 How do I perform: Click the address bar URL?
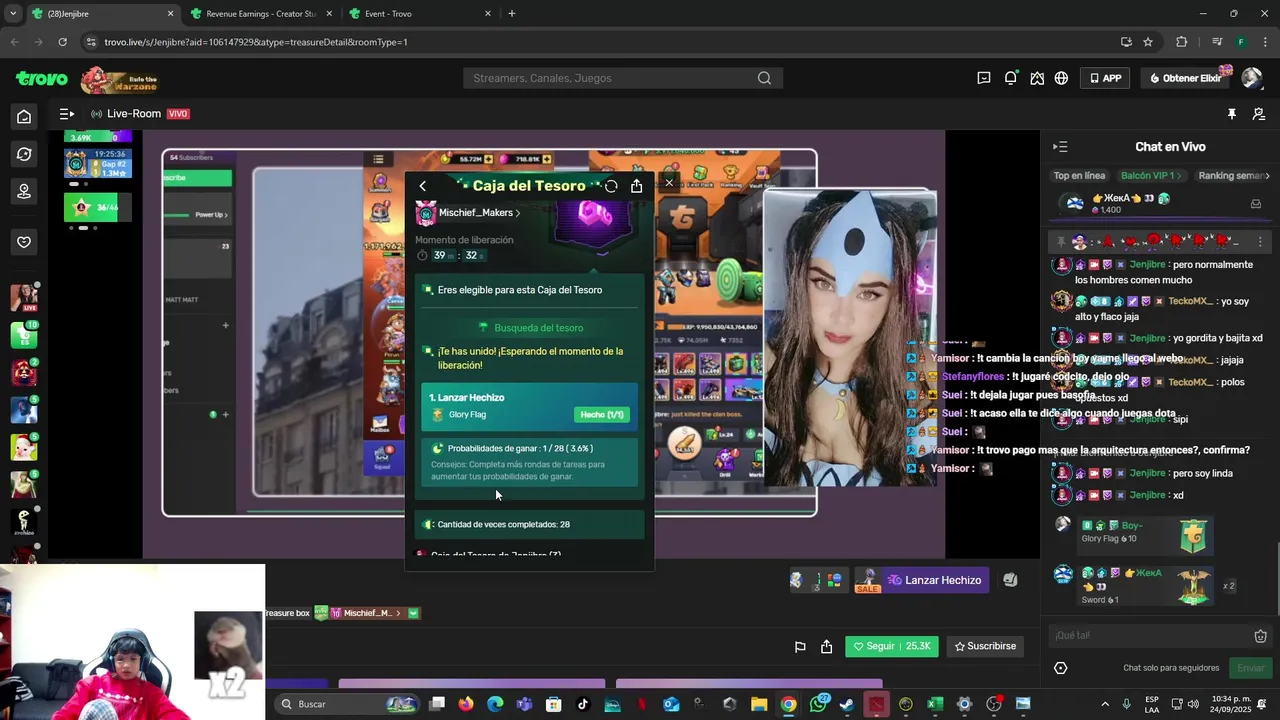pyautogui.click(x=256, y=42)
